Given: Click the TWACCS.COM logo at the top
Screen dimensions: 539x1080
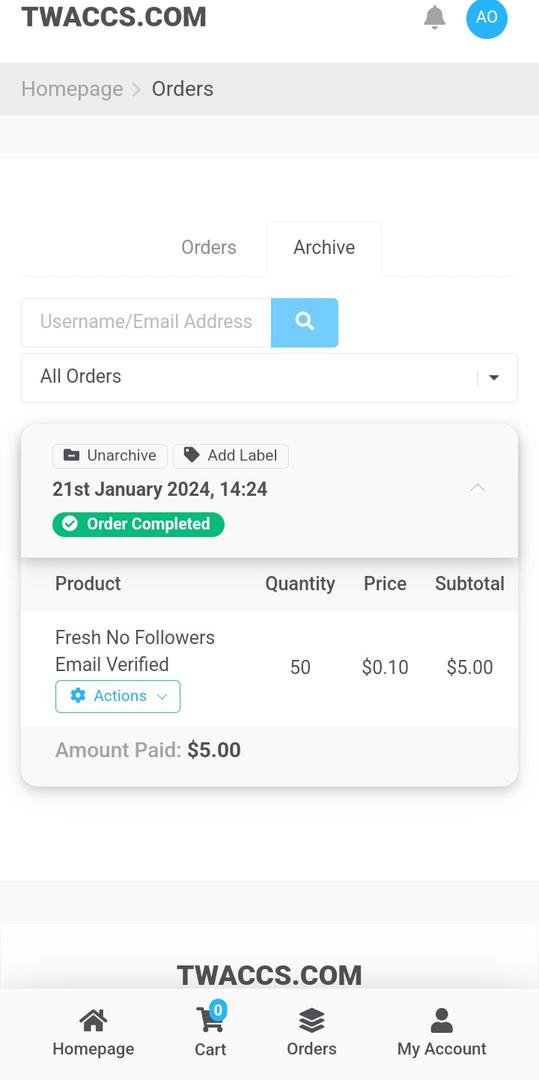Looking at the screenshot, I should pyautogui.click(x=114, y=17).
